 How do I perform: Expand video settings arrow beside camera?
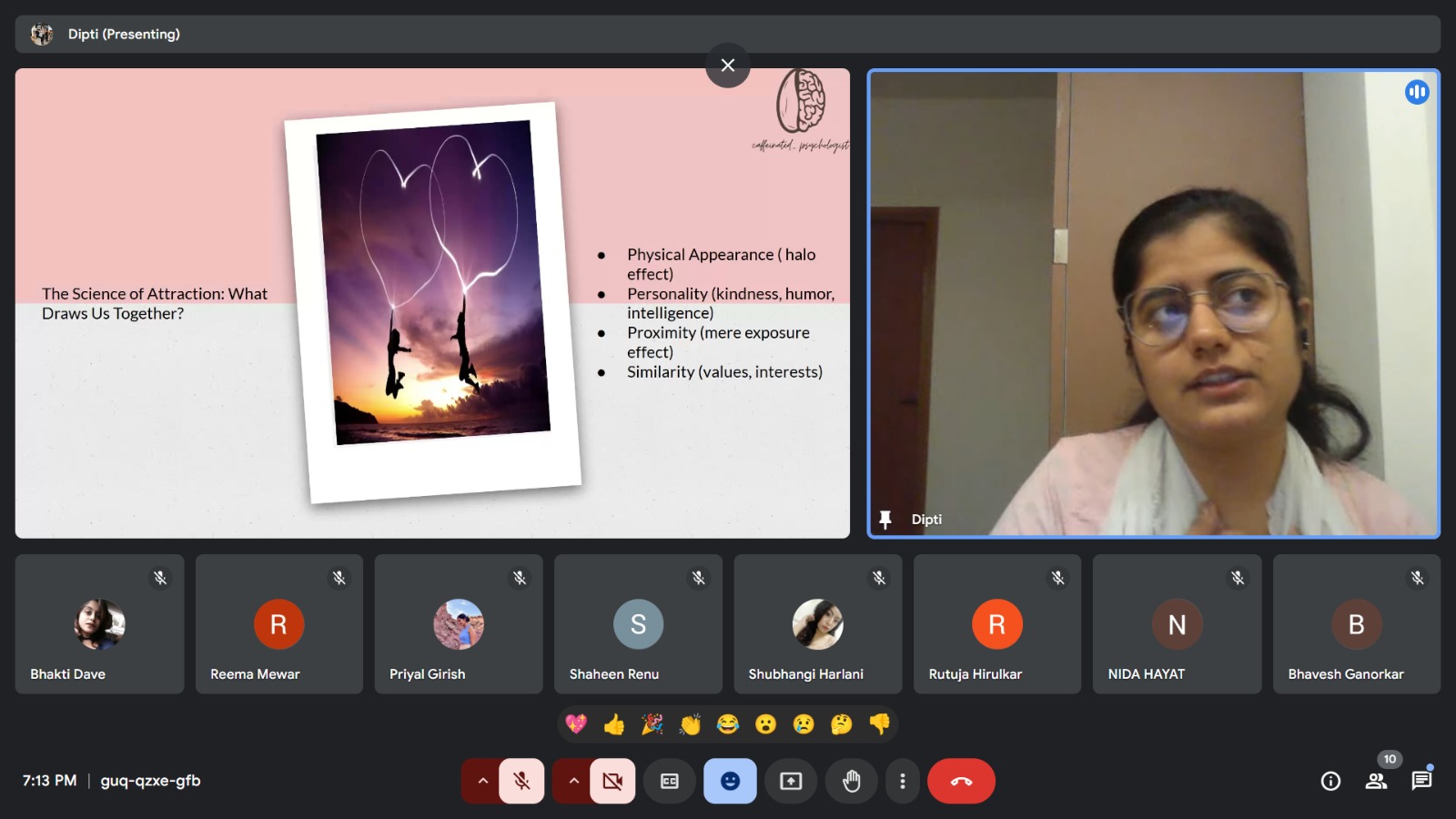pyautogui.click(x=573, y=781)
